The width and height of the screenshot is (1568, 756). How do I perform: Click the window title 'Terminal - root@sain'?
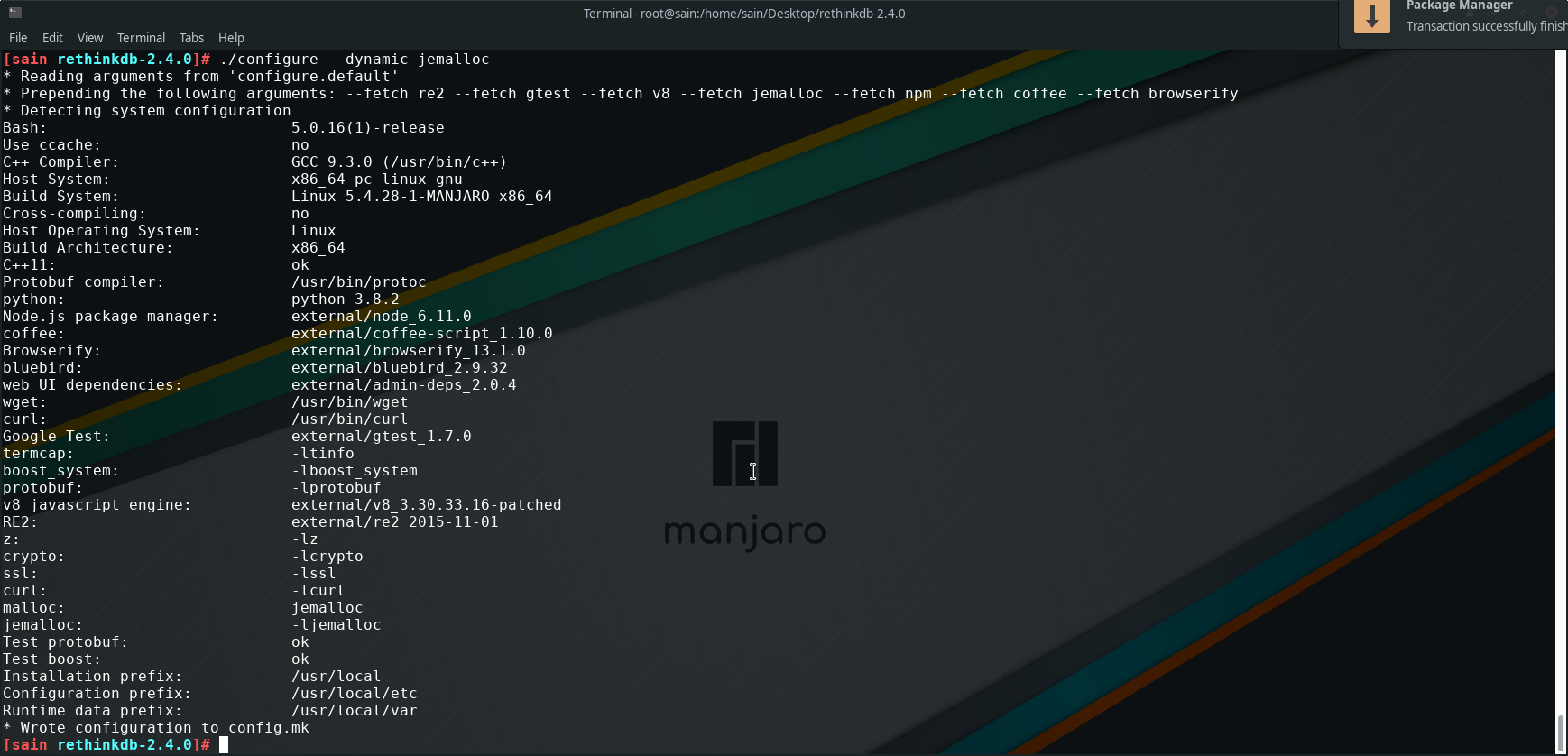(744, 14)
